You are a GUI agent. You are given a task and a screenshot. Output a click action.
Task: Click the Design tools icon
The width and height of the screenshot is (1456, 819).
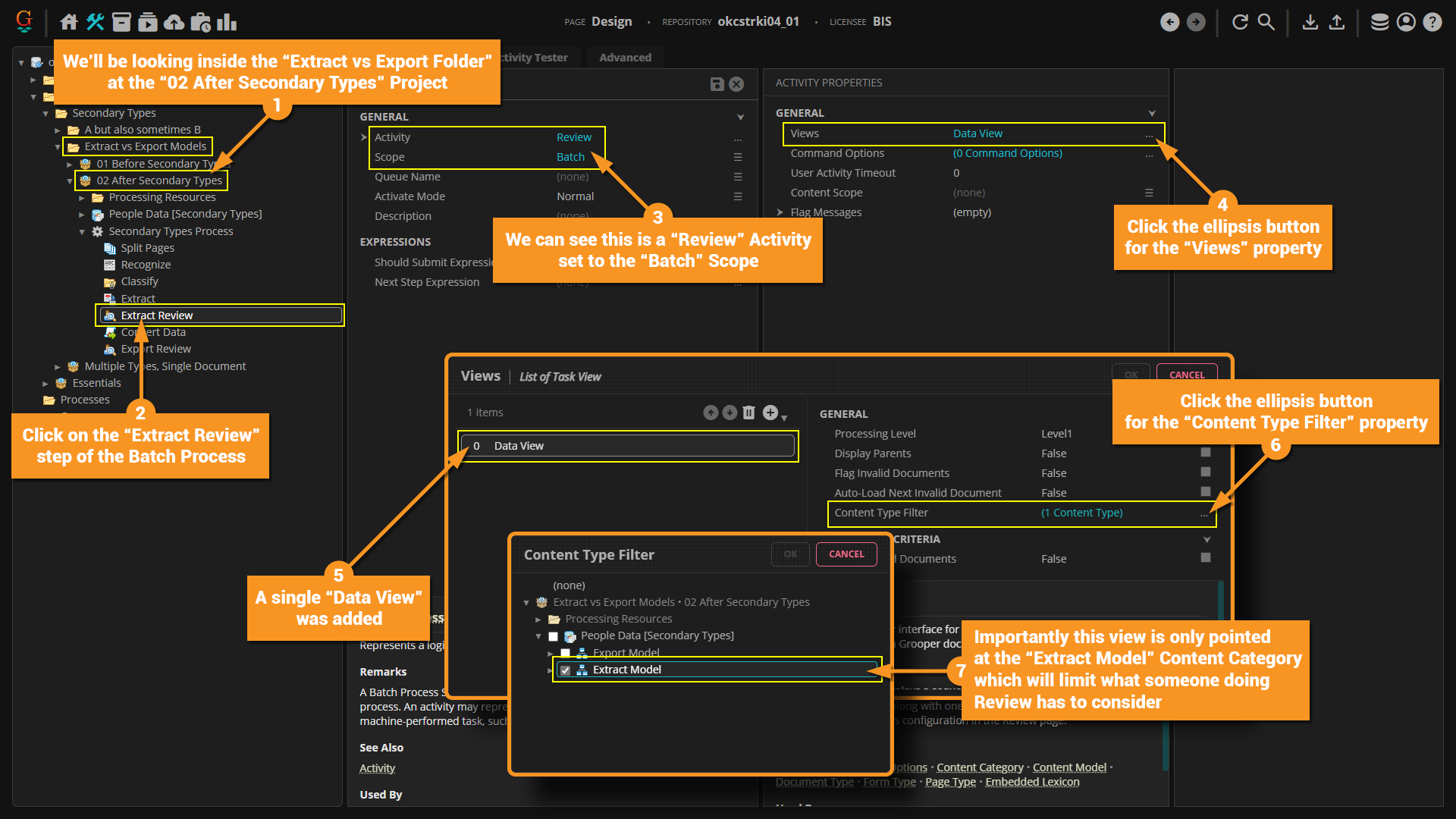95,22
